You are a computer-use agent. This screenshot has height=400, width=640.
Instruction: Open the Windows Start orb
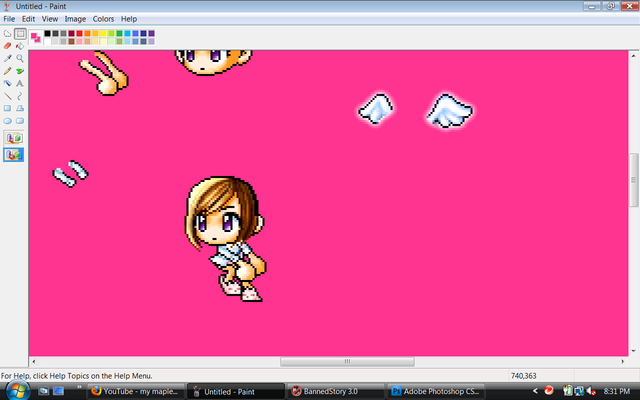17,391
